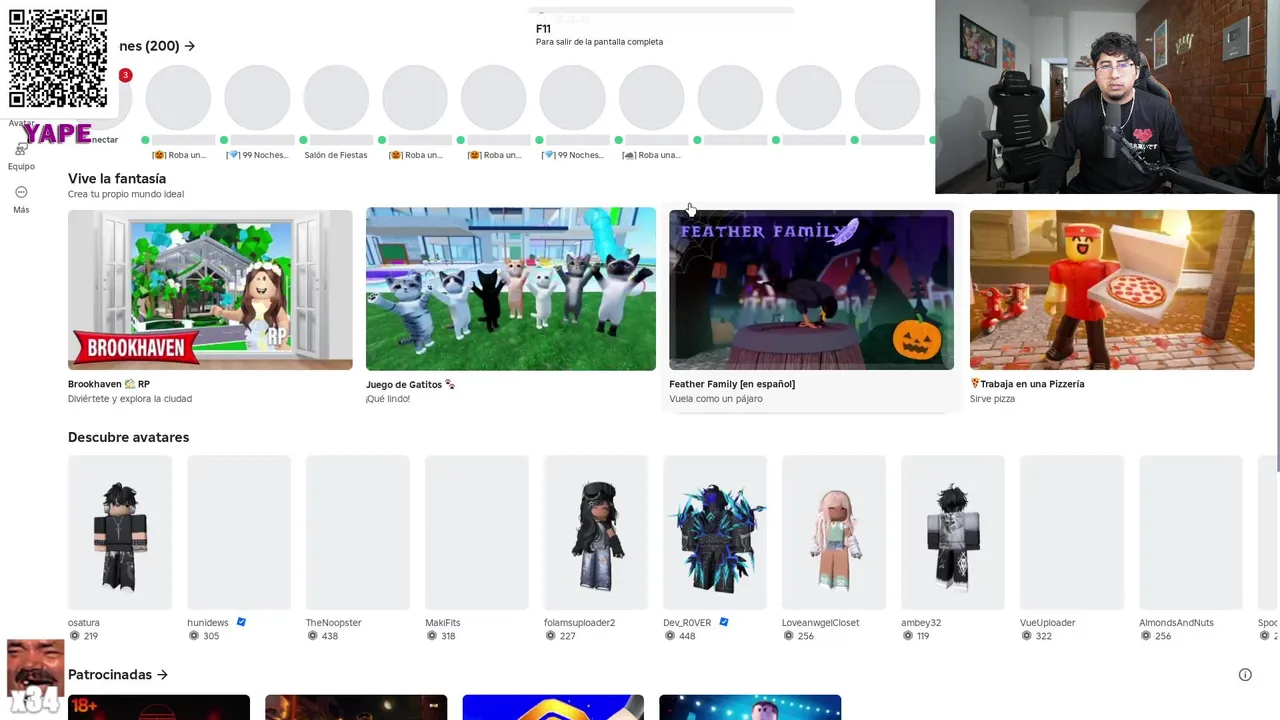The image size is (1280, 720).
Task: Open the Feather Family game thumbnail
Action: tap(811, 290)
